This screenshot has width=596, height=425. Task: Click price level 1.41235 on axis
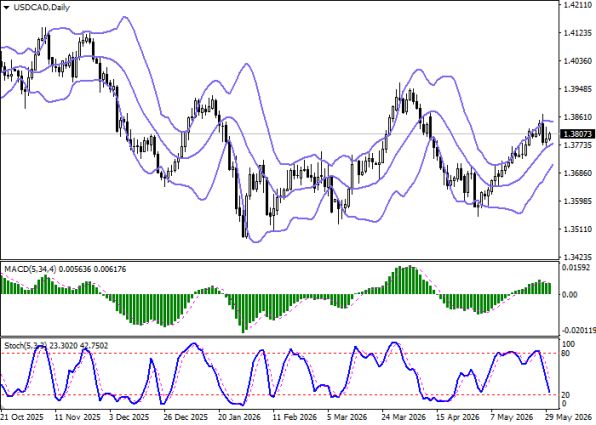pos(577,33)
